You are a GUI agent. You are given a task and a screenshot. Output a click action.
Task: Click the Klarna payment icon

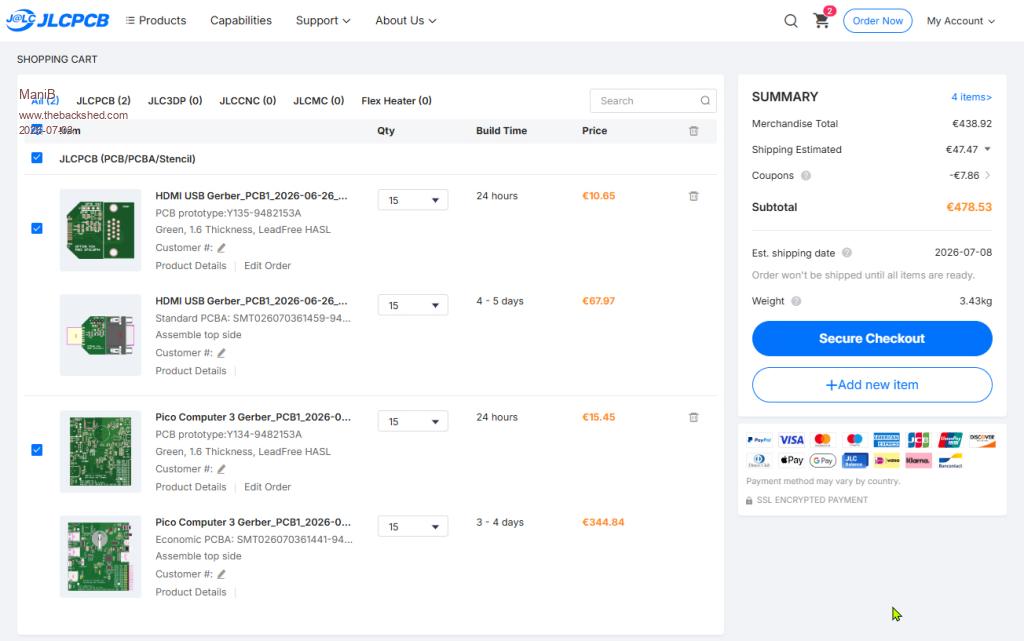tap(918, 460)
